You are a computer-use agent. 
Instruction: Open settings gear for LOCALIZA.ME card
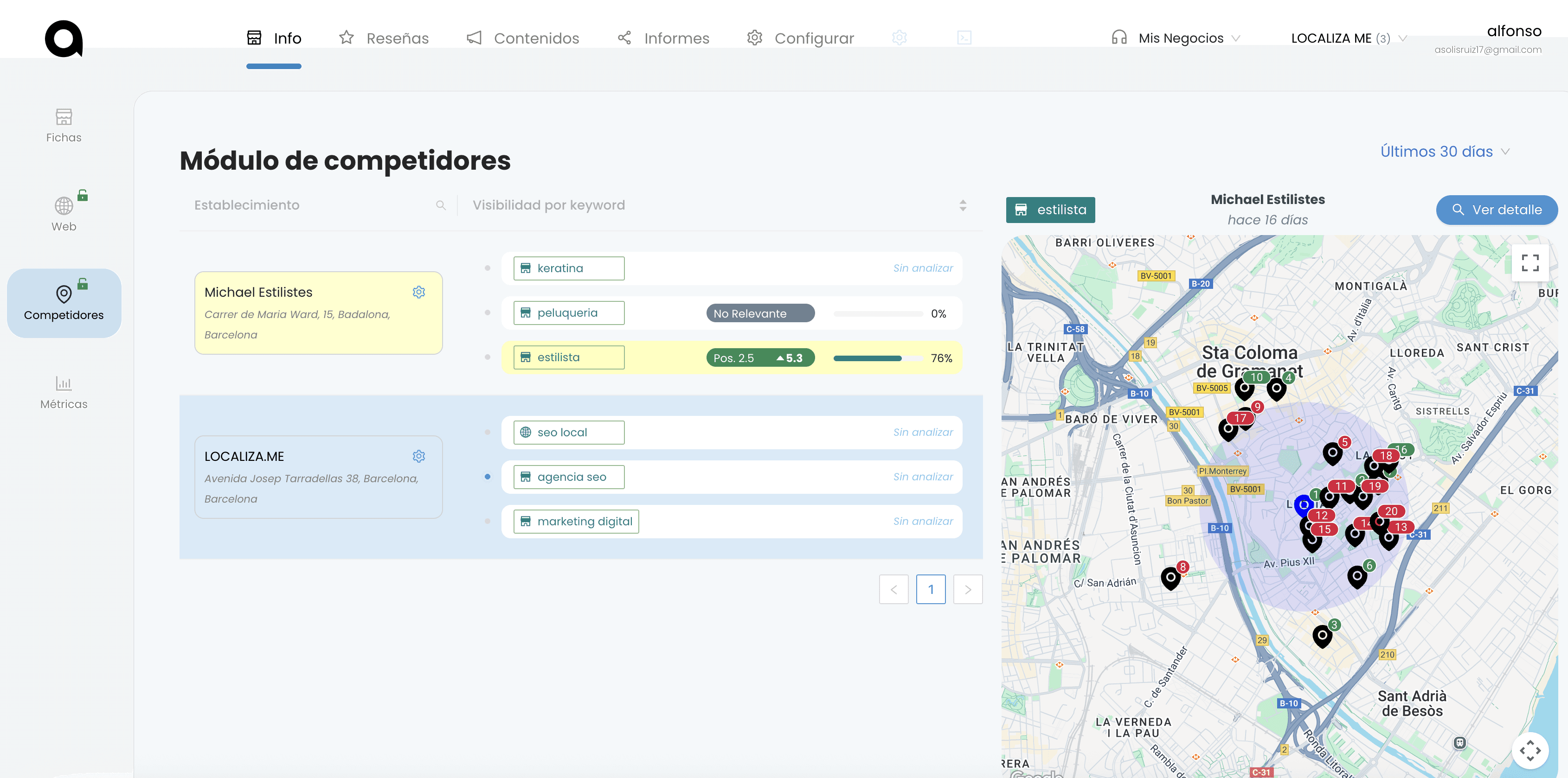coord(419,456)
